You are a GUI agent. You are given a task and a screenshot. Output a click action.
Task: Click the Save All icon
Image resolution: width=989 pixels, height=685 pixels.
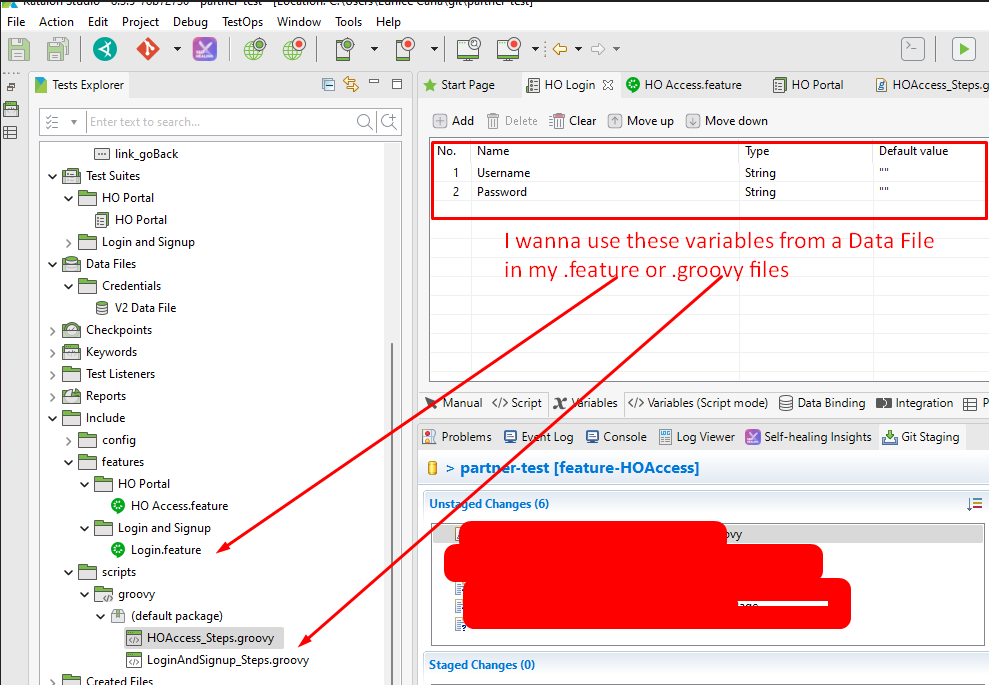click(57, 48)
